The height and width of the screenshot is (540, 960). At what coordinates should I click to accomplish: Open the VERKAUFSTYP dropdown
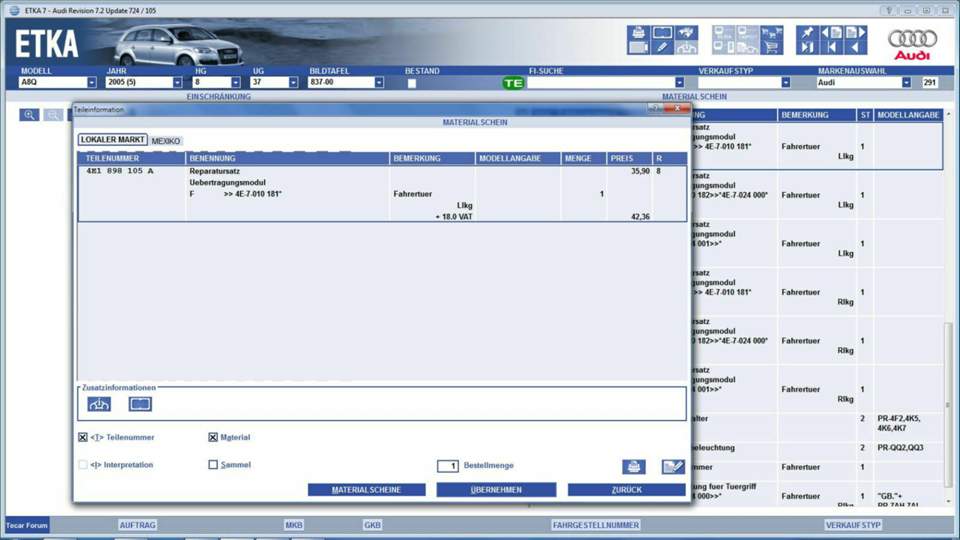click(x=786, y=82)
